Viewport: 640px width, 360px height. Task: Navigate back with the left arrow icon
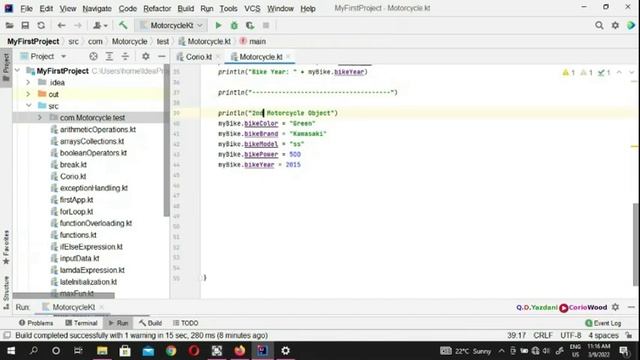pyautogui.click(x=61, y=25)
